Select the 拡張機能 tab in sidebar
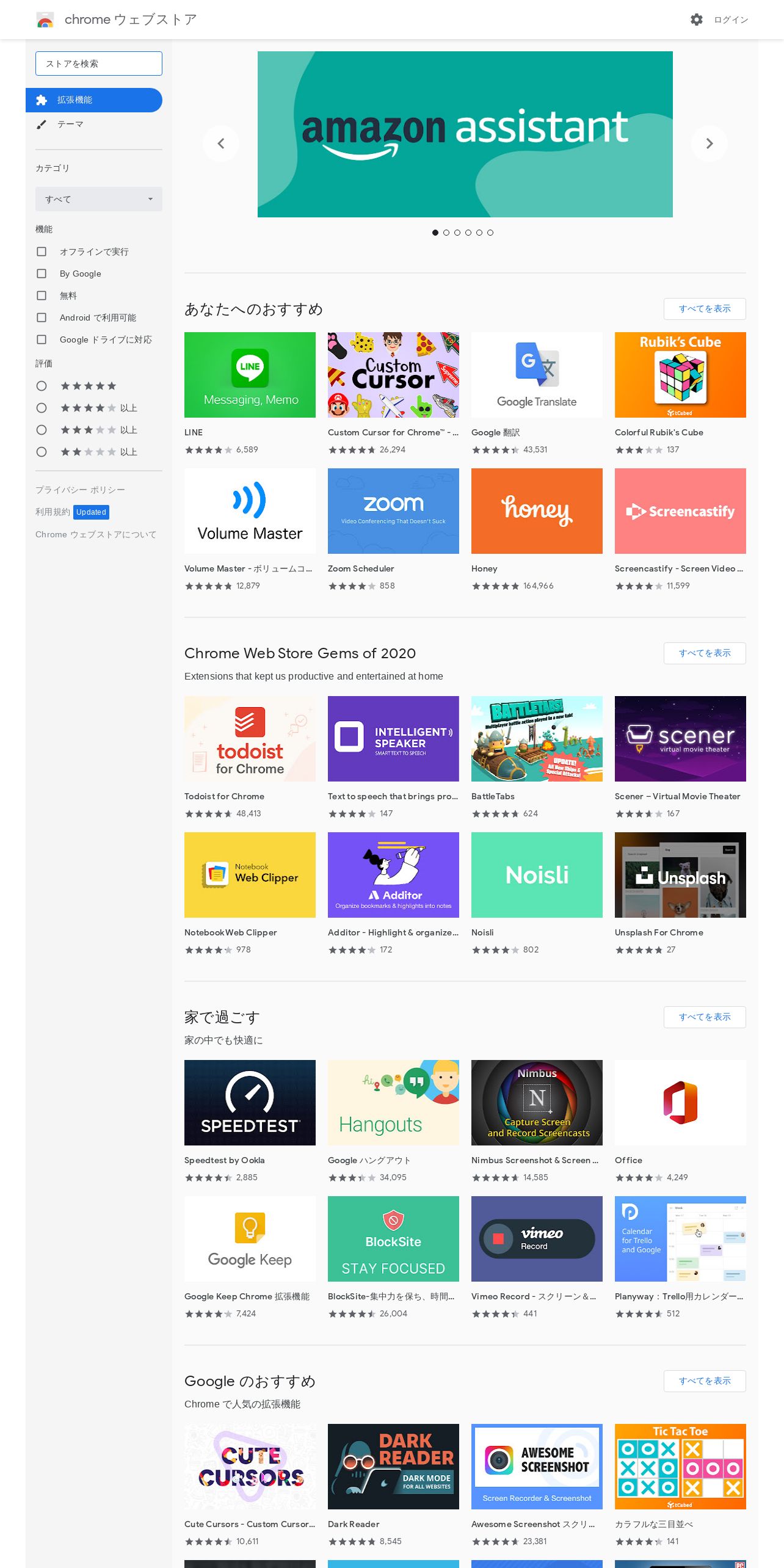Screen dimensions: 784x1568 [x=94, y=100]
